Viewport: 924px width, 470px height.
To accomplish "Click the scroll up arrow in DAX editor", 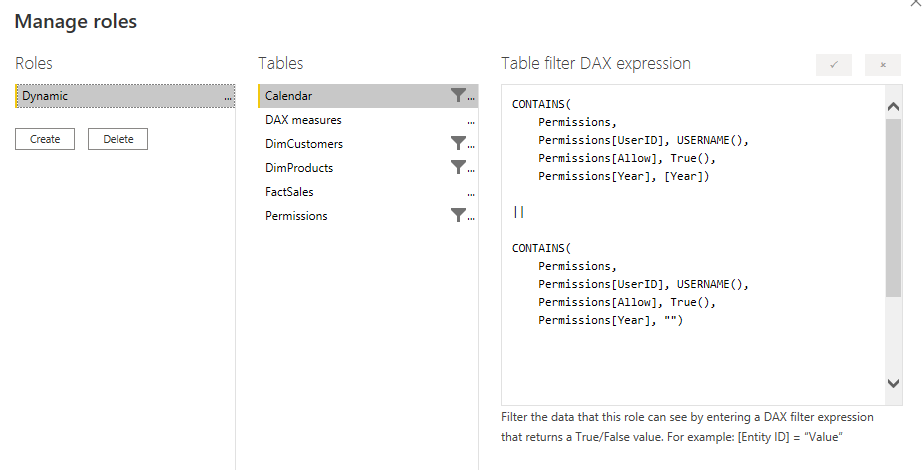I will [x=893, y=107].
